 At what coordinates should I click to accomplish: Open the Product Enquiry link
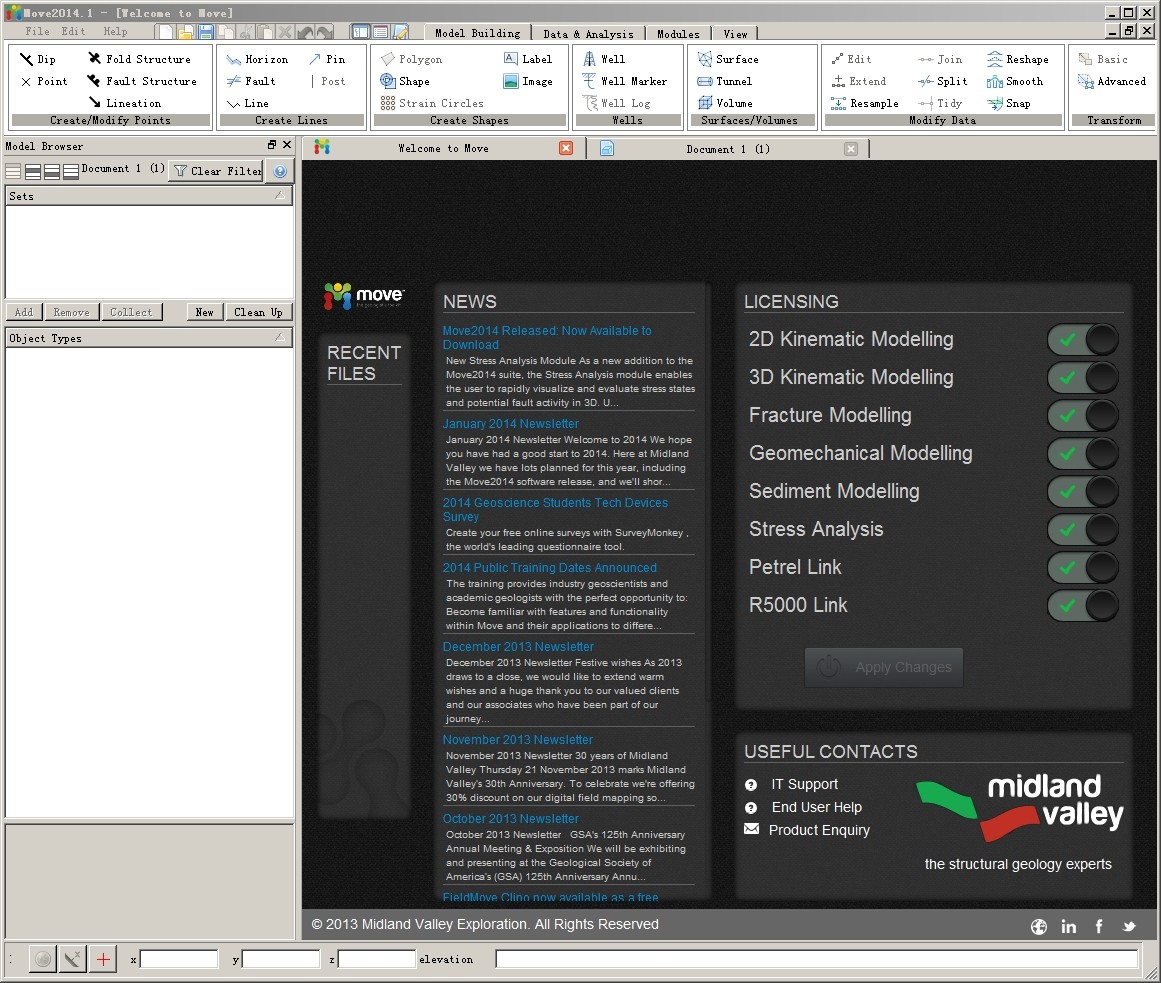pyautogui.click(x=819, y=830)
